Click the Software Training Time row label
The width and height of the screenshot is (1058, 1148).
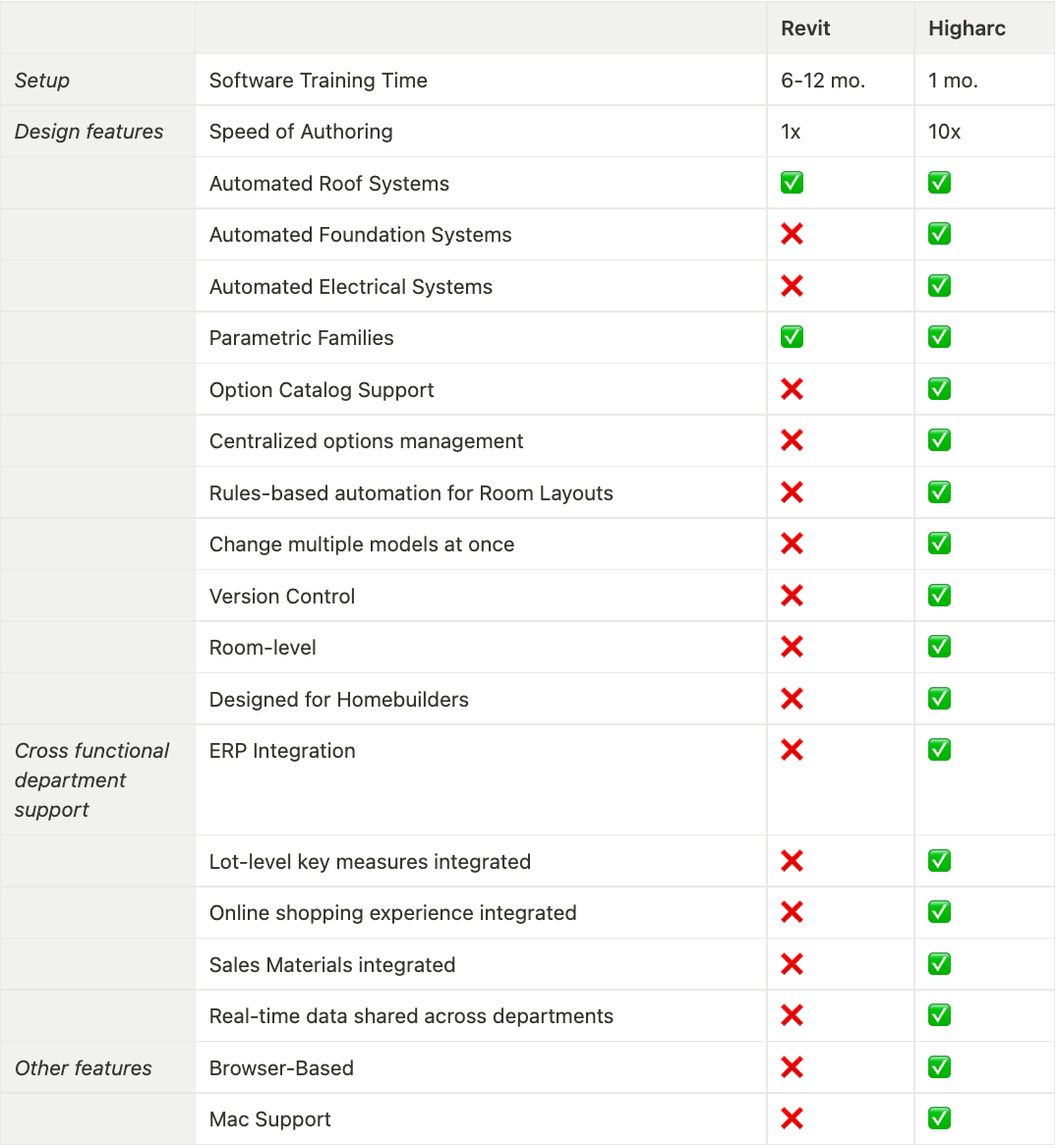(319, 81)
